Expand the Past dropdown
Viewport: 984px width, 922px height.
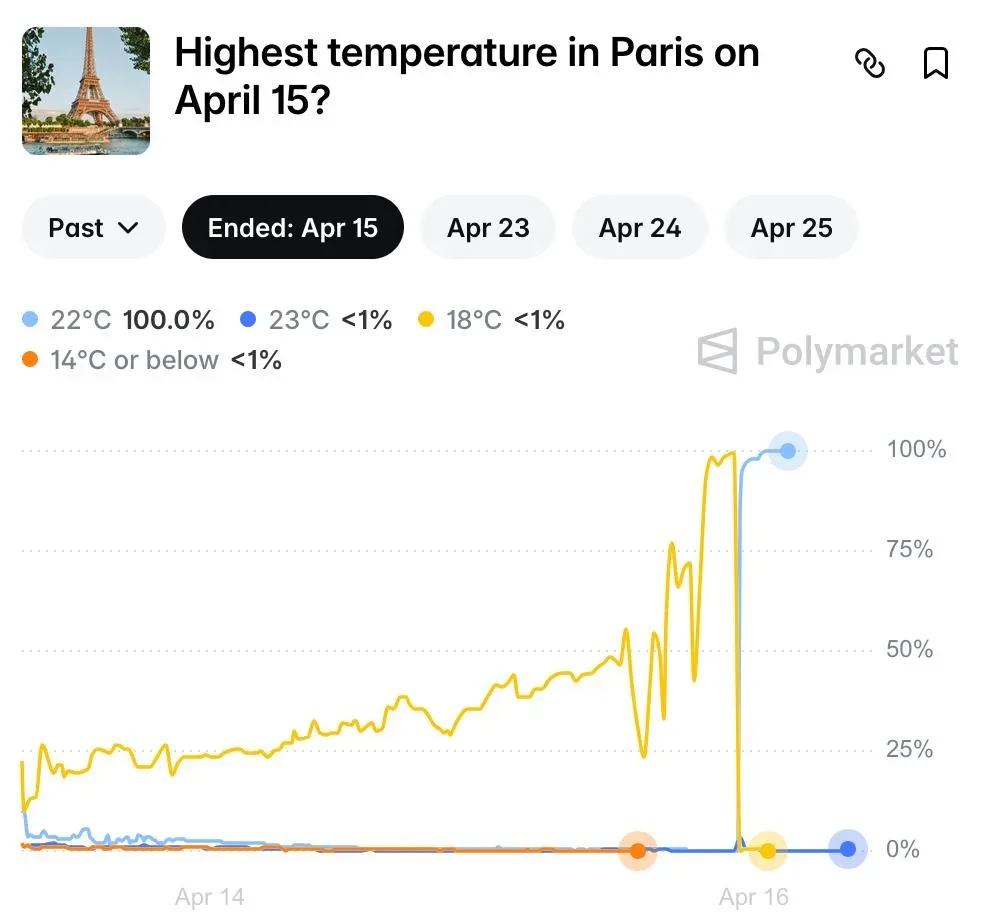click(93, 228)
